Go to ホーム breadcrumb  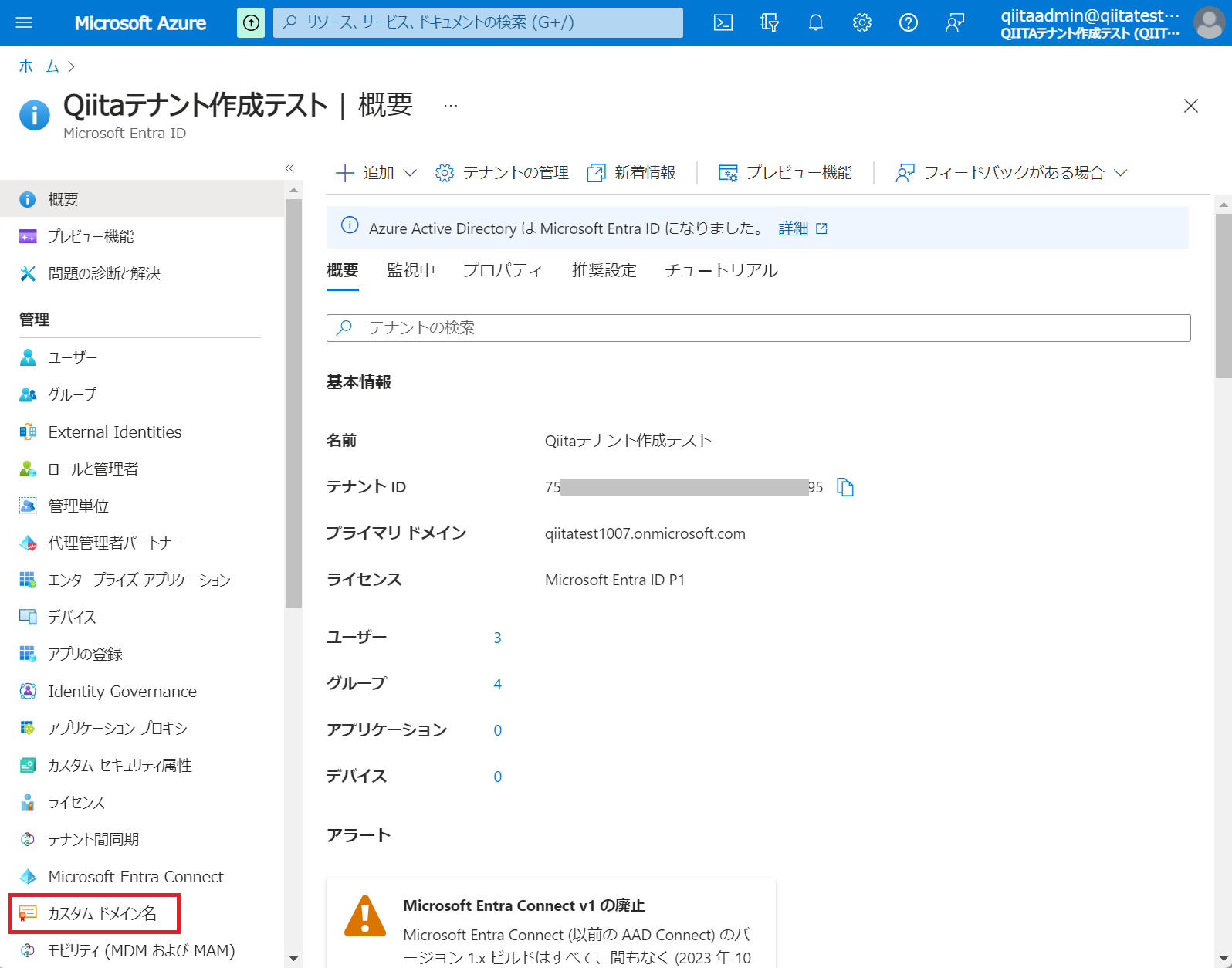point(39,66)
